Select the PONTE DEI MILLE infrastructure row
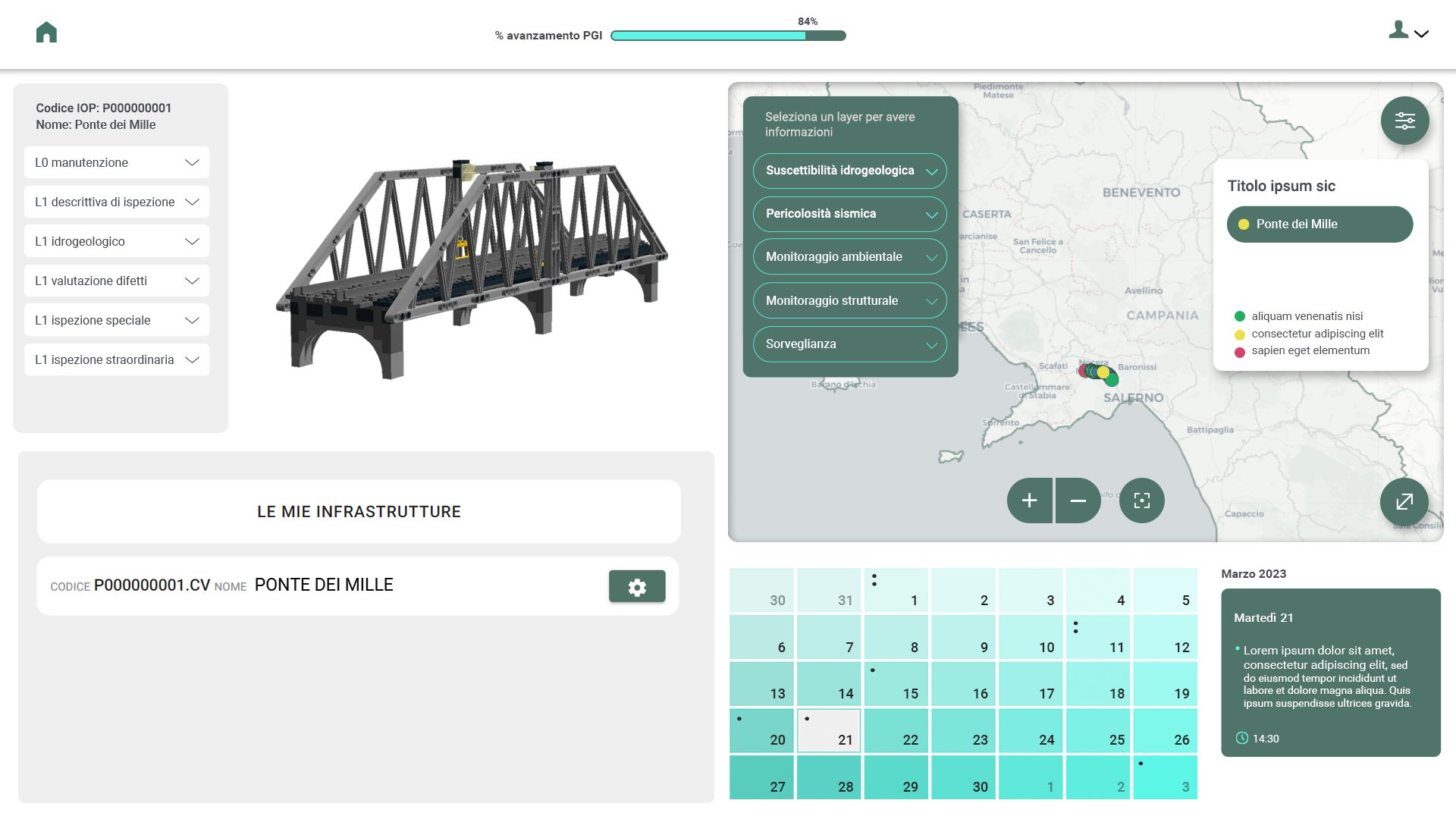 358,586
